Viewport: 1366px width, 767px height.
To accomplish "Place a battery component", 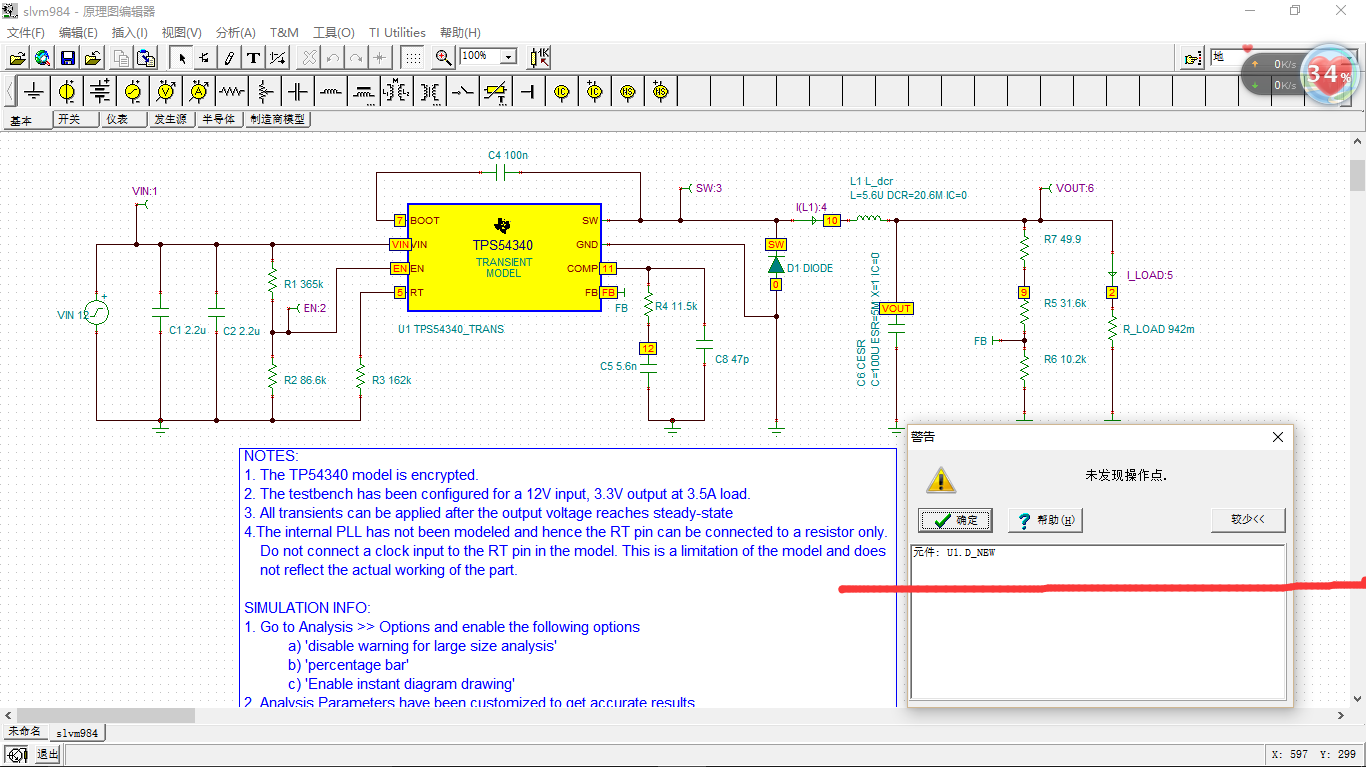I will click(x=100, y=92).
